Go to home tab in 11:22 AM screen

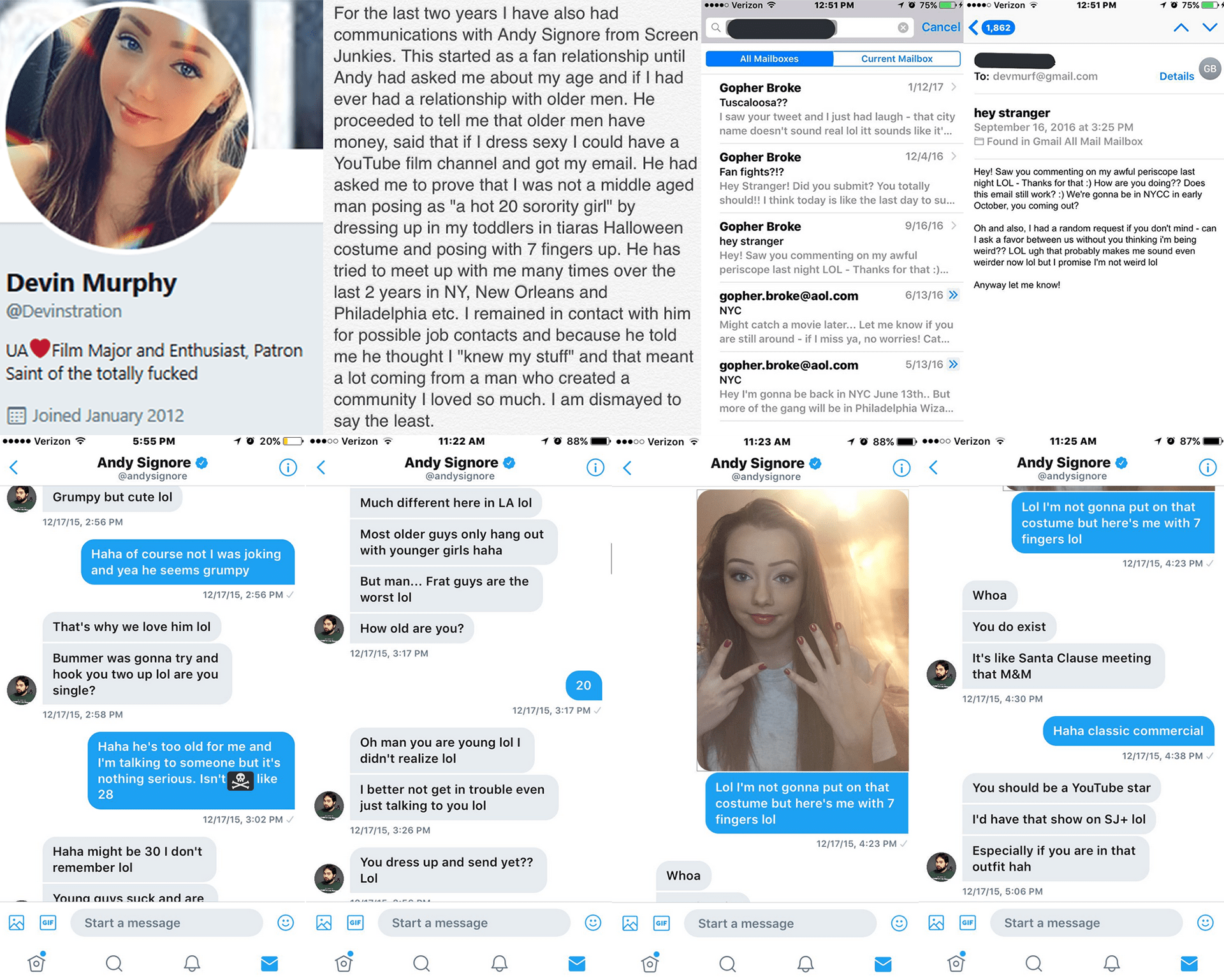click(344, 963)
